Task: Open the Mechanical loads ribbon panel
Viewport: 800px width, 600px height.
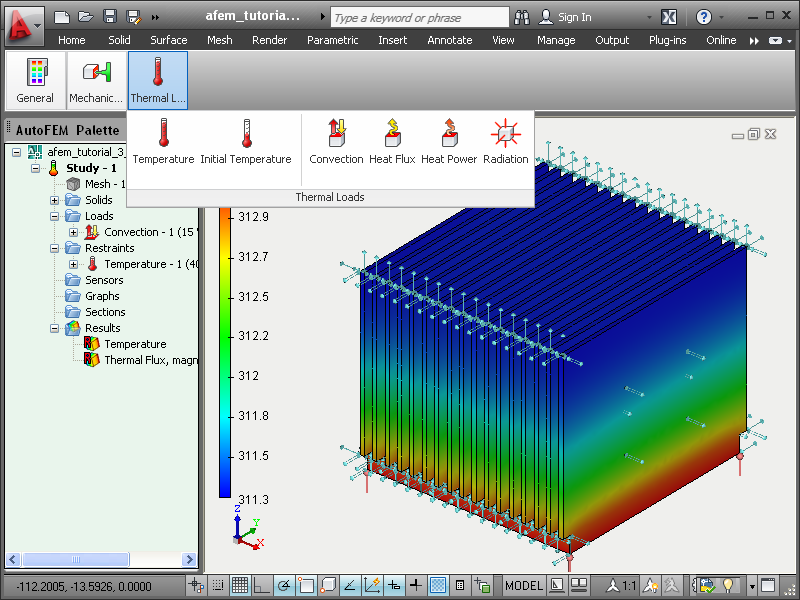Action: [x=96, y=81]
